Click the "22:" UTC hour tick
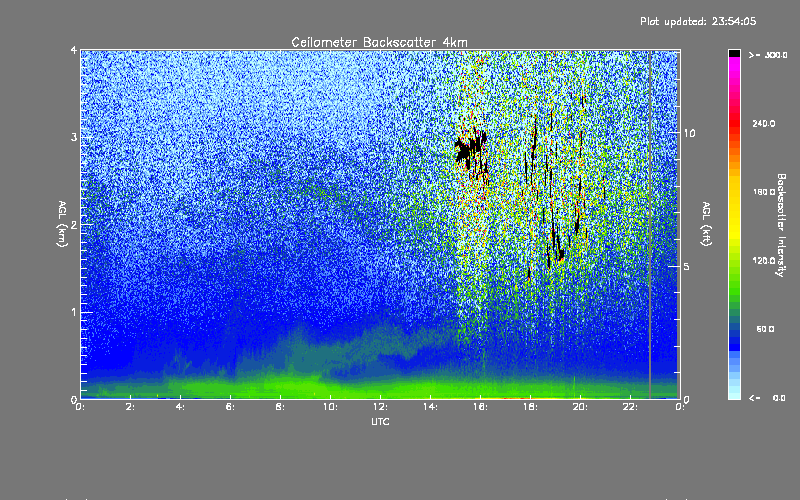800x500 pixels. 630,407
